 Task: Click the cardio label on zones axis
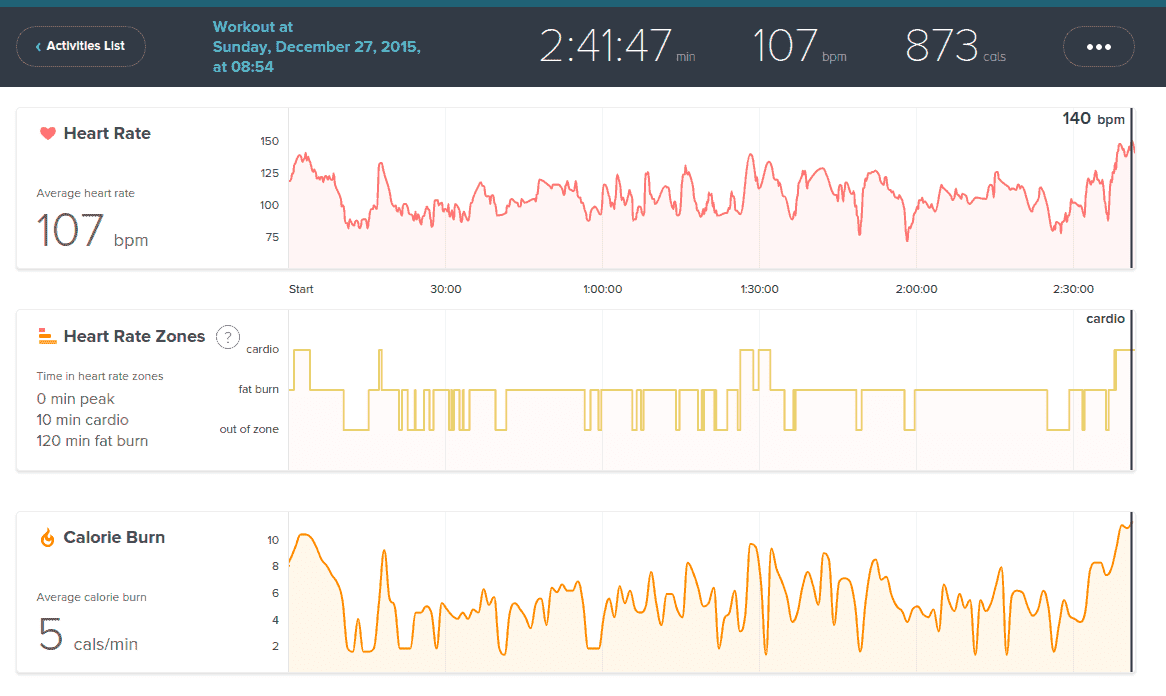tap(262, 349)
